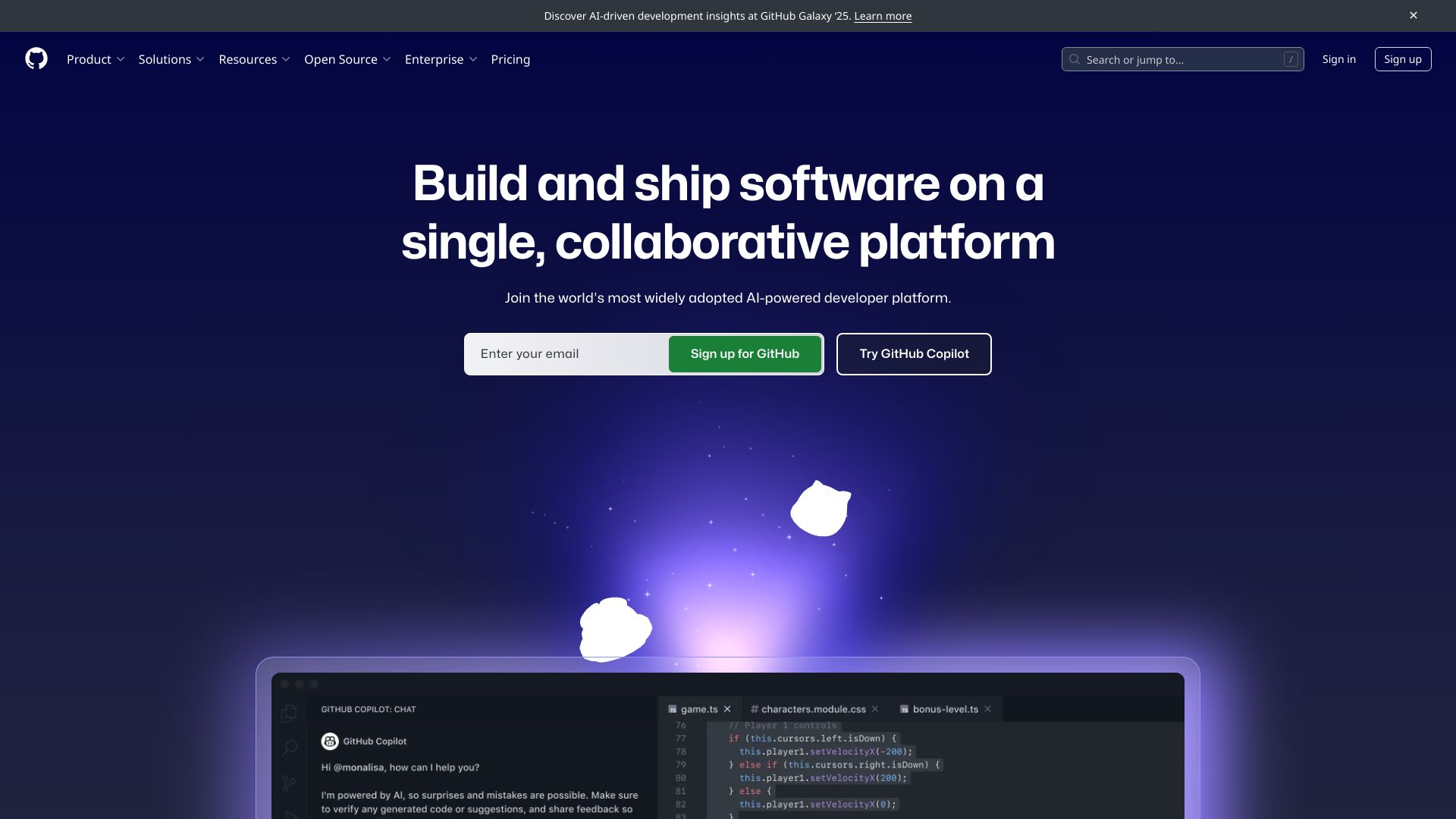The image size is (1456, 819).
Task: Click the slash shortcut key hint
Action: pyautogui.click(x=1291, y=59)
